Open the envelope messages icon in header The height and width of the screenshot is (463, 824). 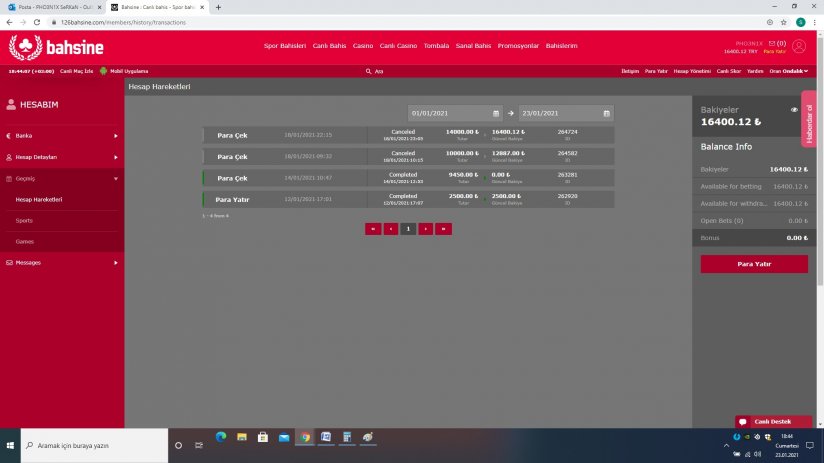(x=772, y=44)
